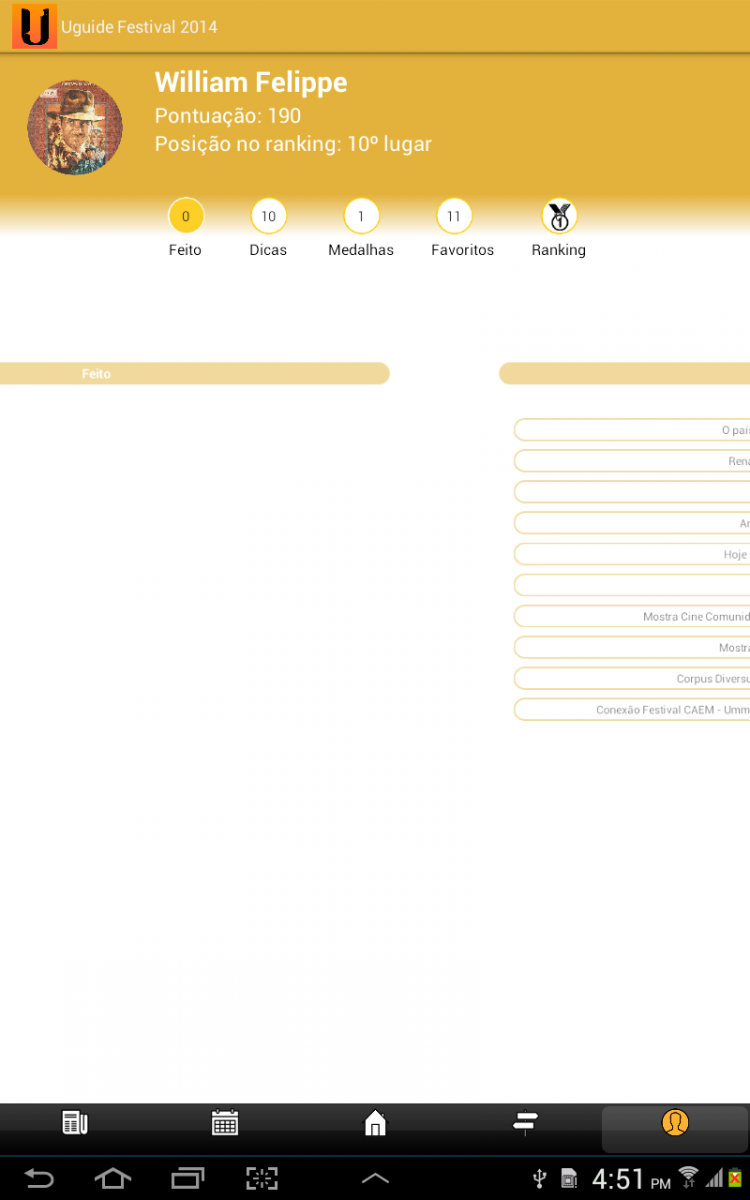Open the 'Conexão Festival CAEM' list item
The width and height of the screenshot is (750, 1200).
click(632, 710)
